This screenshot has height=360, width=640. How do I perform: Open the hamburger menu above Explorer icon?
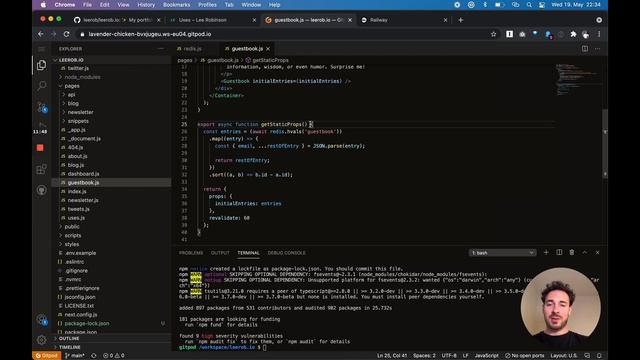point(41,49)
